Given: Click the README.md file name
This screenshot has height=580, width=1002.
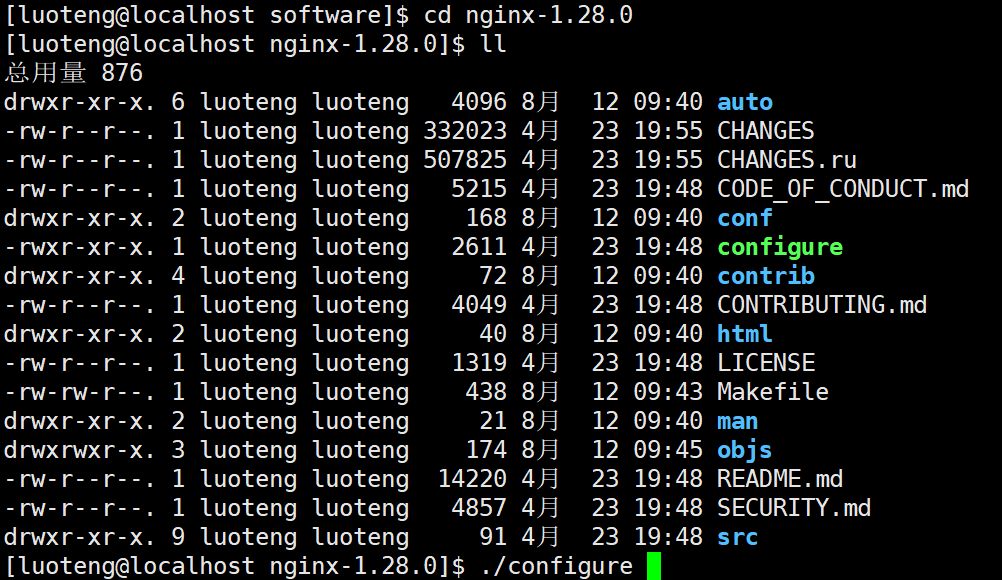Looking at the screenshot, I should click(780, 479).
